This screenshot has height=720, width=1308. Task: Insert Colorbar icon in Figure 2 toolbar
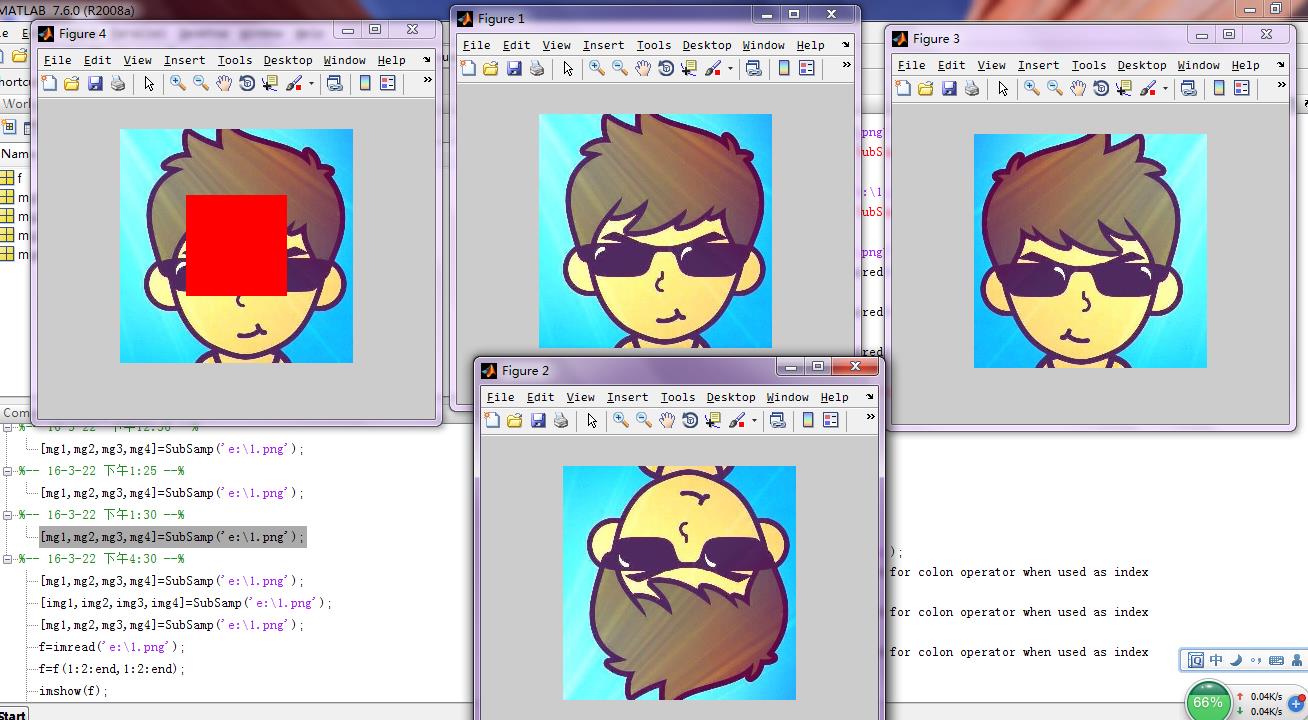point(808,420)
